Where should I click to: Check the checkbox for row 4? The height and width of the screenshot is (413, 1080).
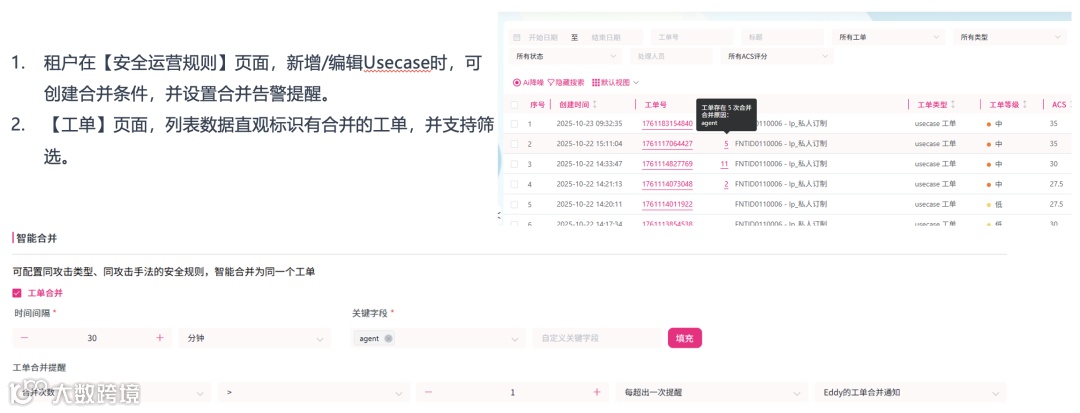(x=514, y=184)
